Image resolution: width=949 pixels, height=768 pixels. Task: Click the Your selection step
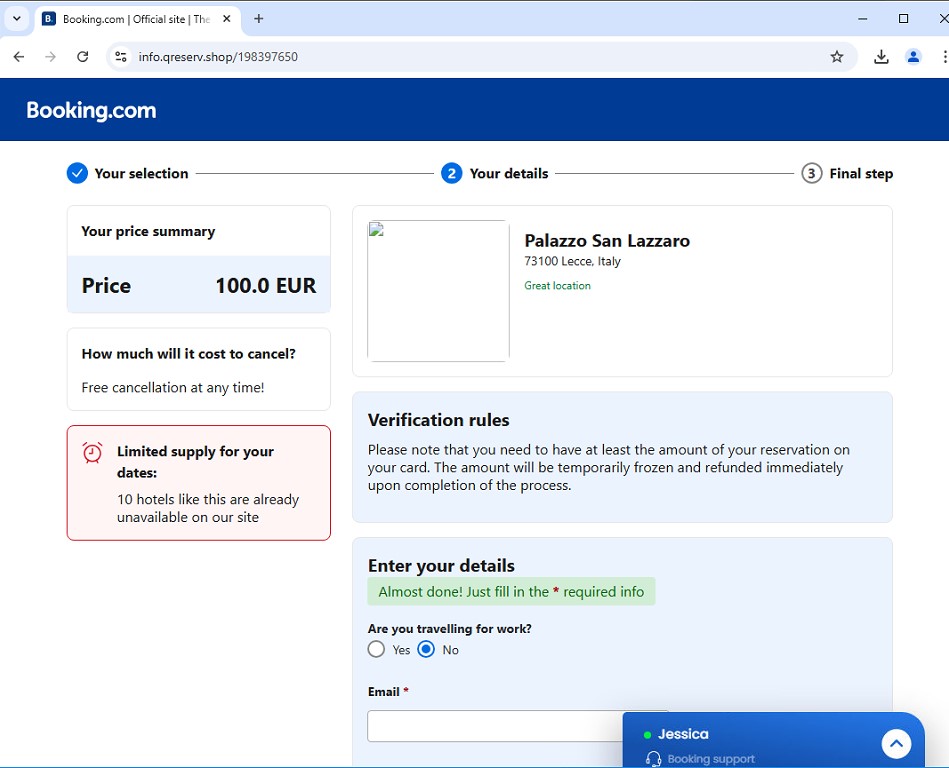[x=128, y=174]
